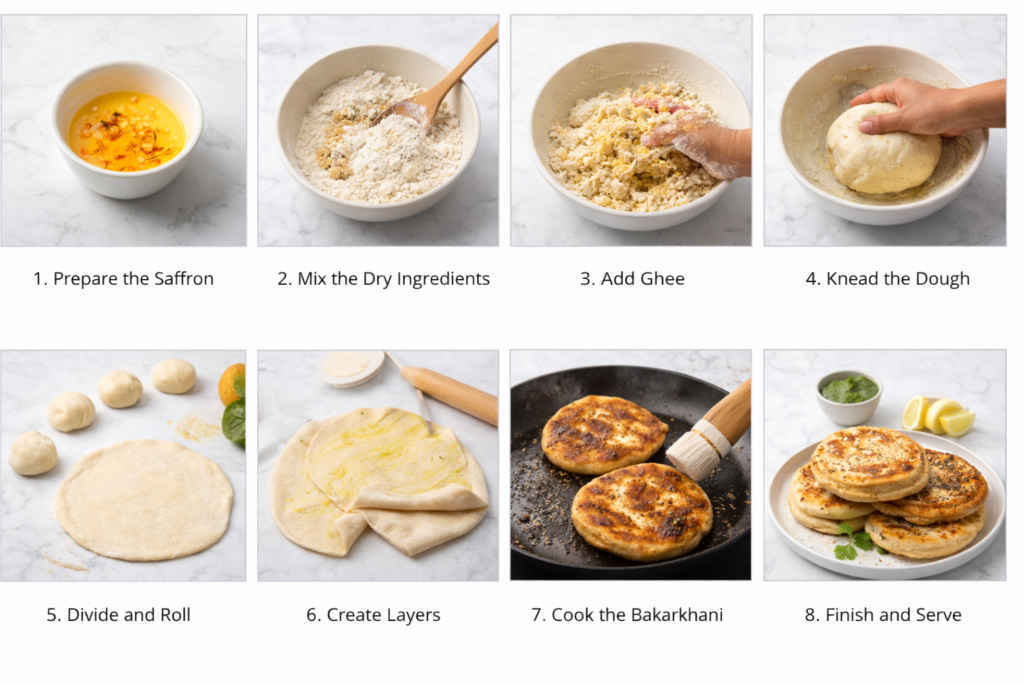1024x683 pixels.
Task: Click the '7. Cook the Bakarkhani' caption
Action: 627,614
